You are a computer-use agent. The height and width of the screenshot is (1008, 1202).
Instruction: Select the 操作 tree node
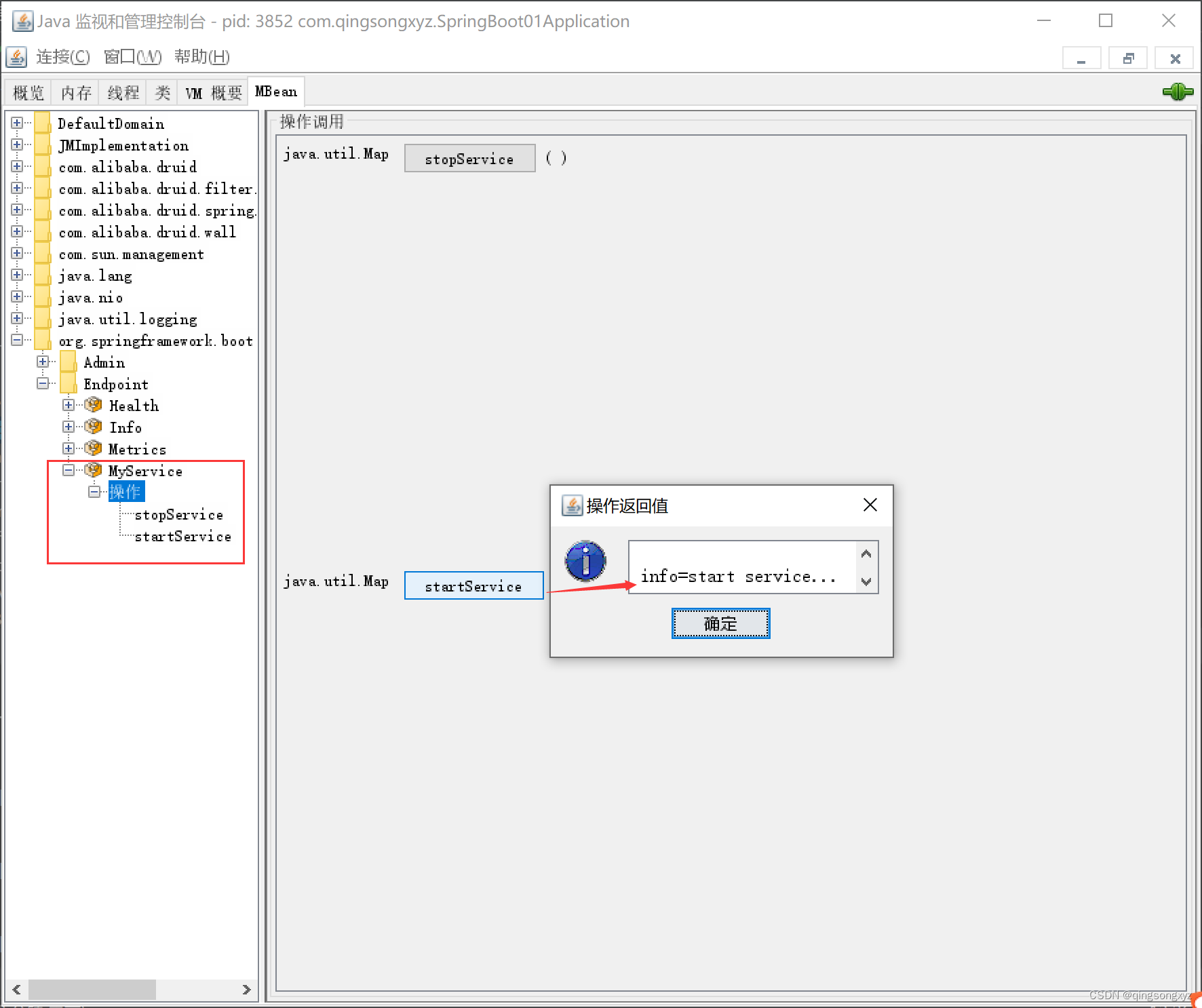point(126,492)
